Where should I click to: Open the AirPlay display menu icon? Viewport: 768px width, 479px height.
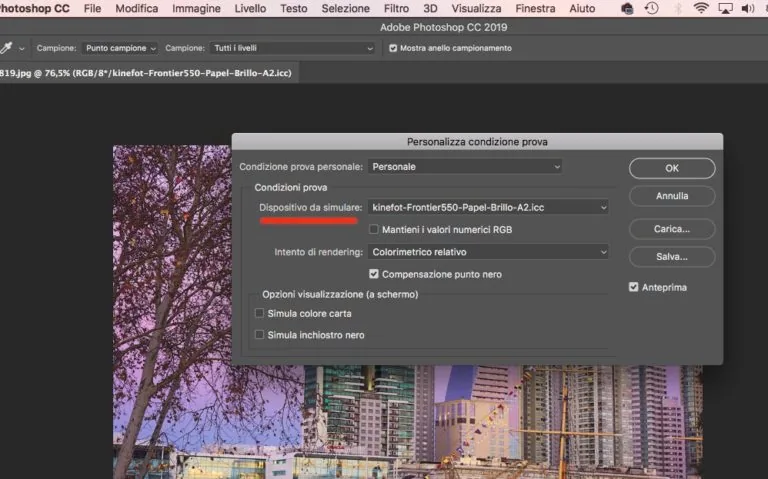[725, 8]
